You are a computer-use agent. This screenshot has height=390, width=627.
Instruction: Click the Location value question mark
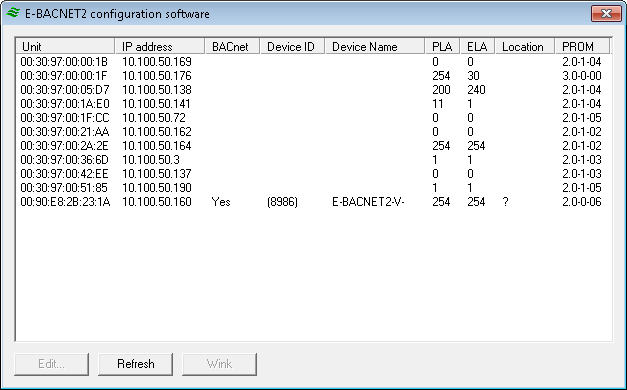click(505, 202)
